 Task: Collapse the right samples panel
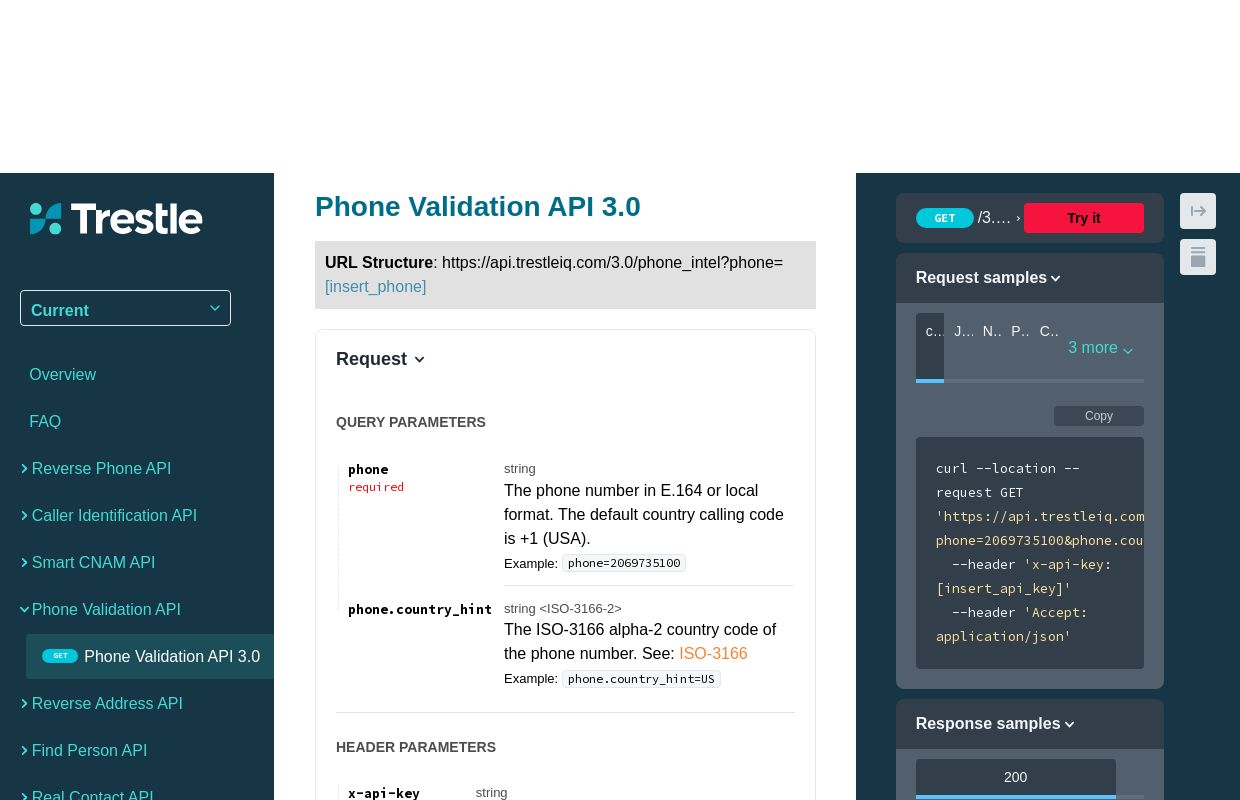pyautogui.click(x=1198, y=211)
